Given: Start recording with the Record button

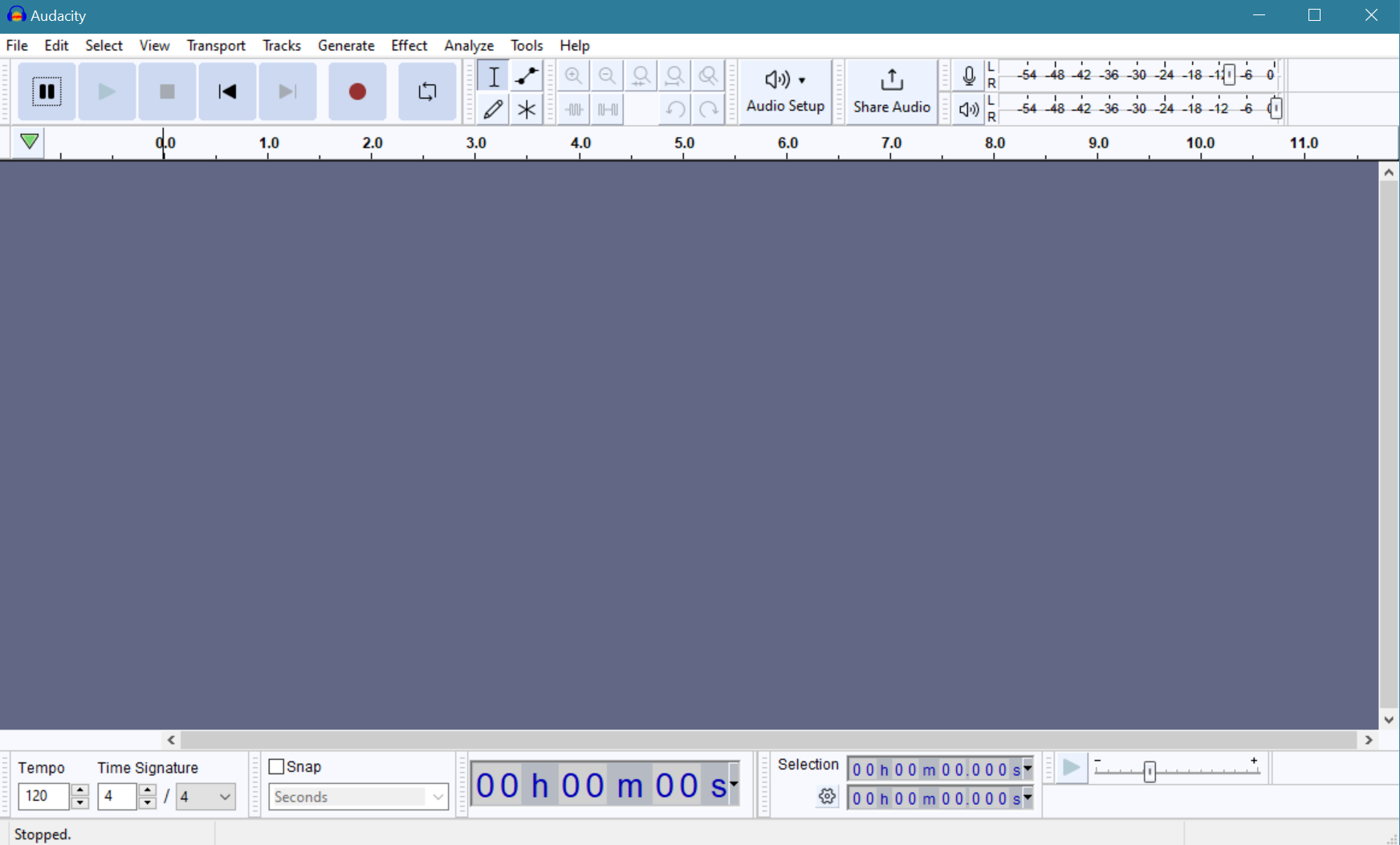Looking at the screenshot, I should click(356, 91).
